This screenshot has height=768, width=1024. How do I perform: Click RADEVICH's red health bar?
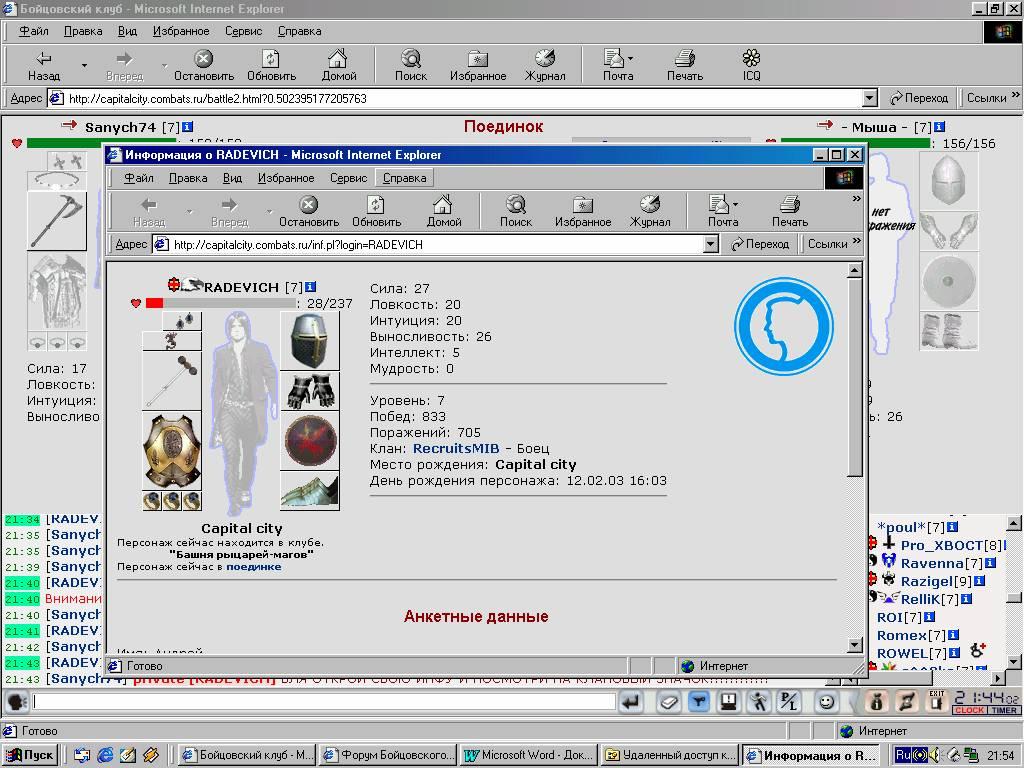pyautogui.click(x=154, y=303)
